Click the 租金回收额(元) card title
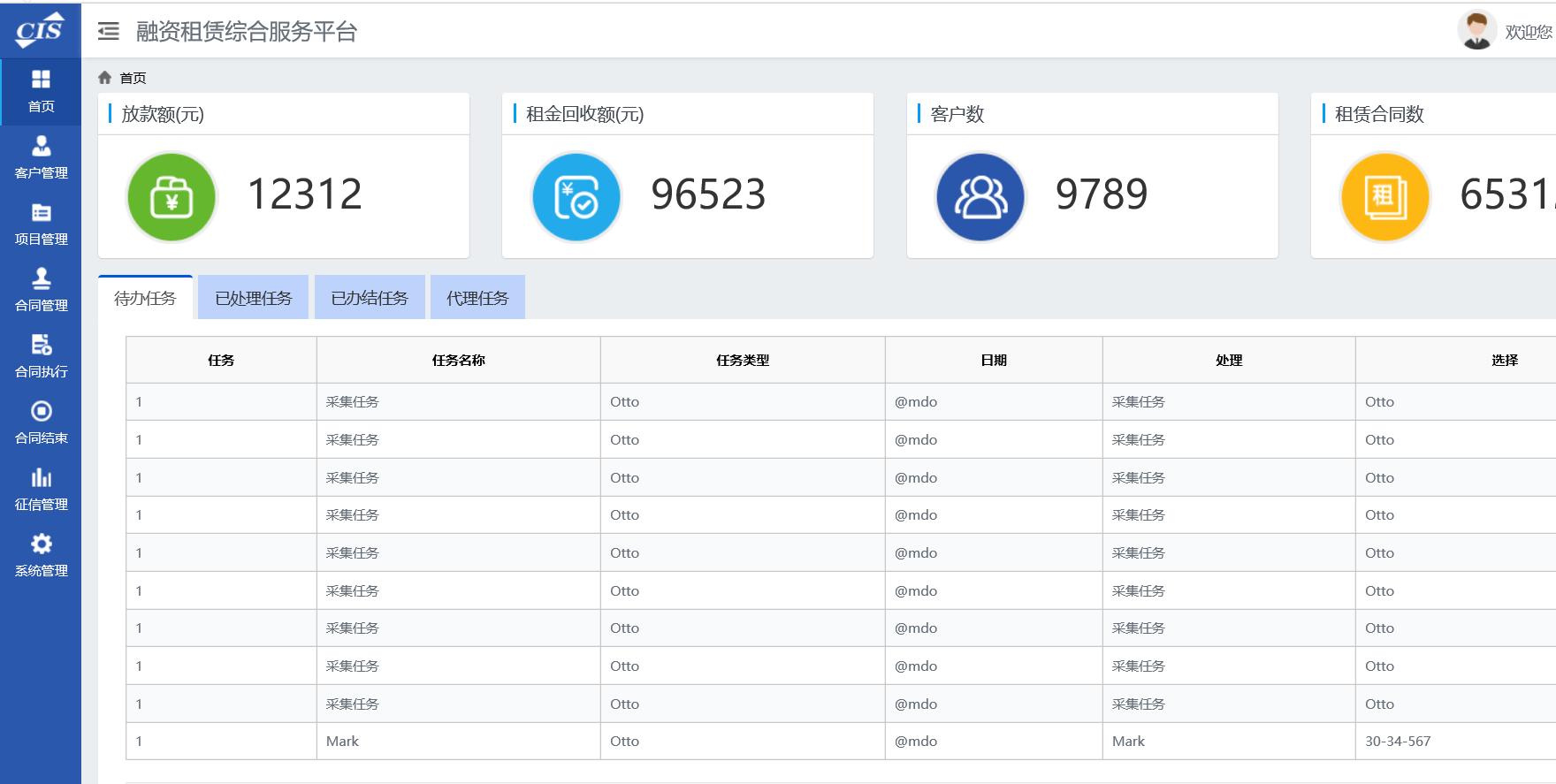The image size is (1556, 784). (585, 114)
